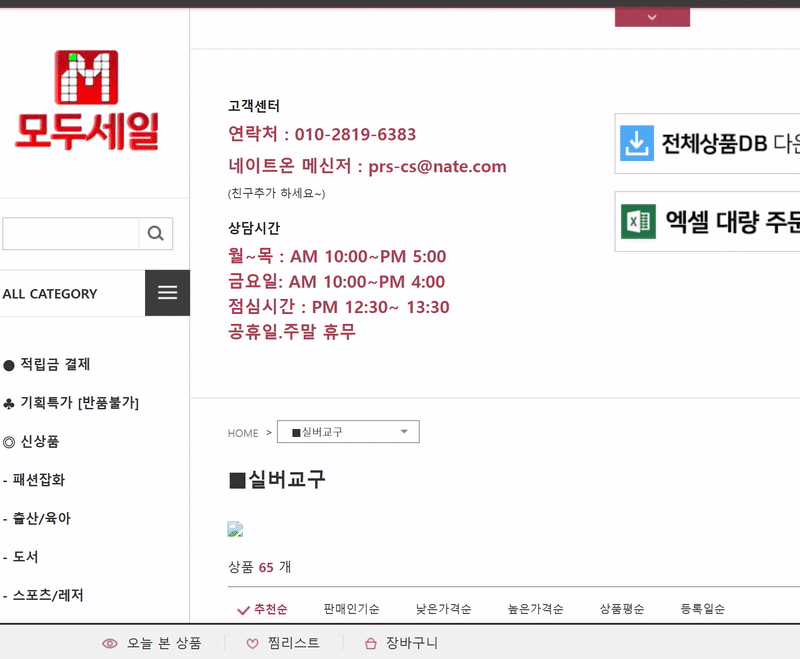Expand the red chevron dropdown at top
The width and height of the screenshot is (800, 659).
(x=652, y=16)
